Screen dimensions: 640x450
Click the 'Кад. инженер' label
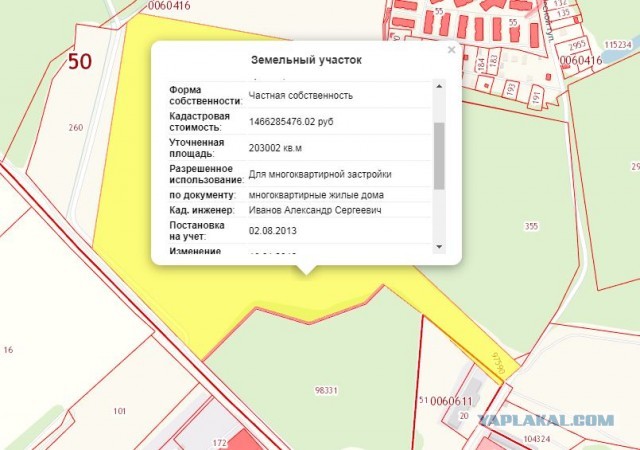[x=202, y=210]
